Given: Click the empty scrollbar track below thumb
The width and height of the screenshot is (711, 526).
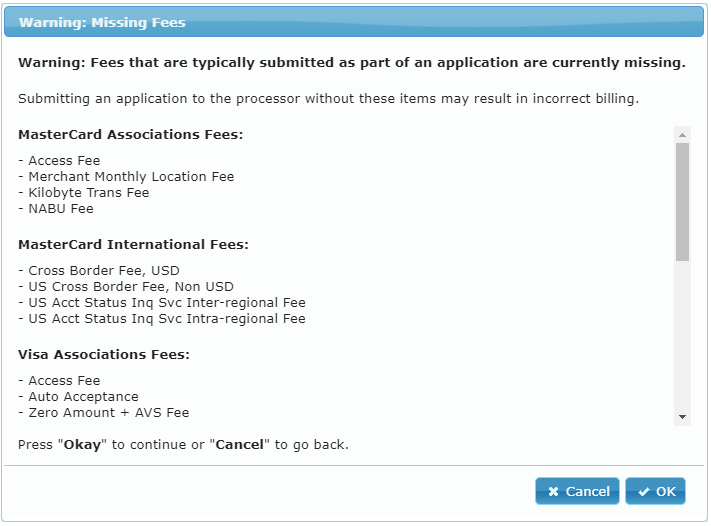Looking at the screenshot, I should 682,336.
